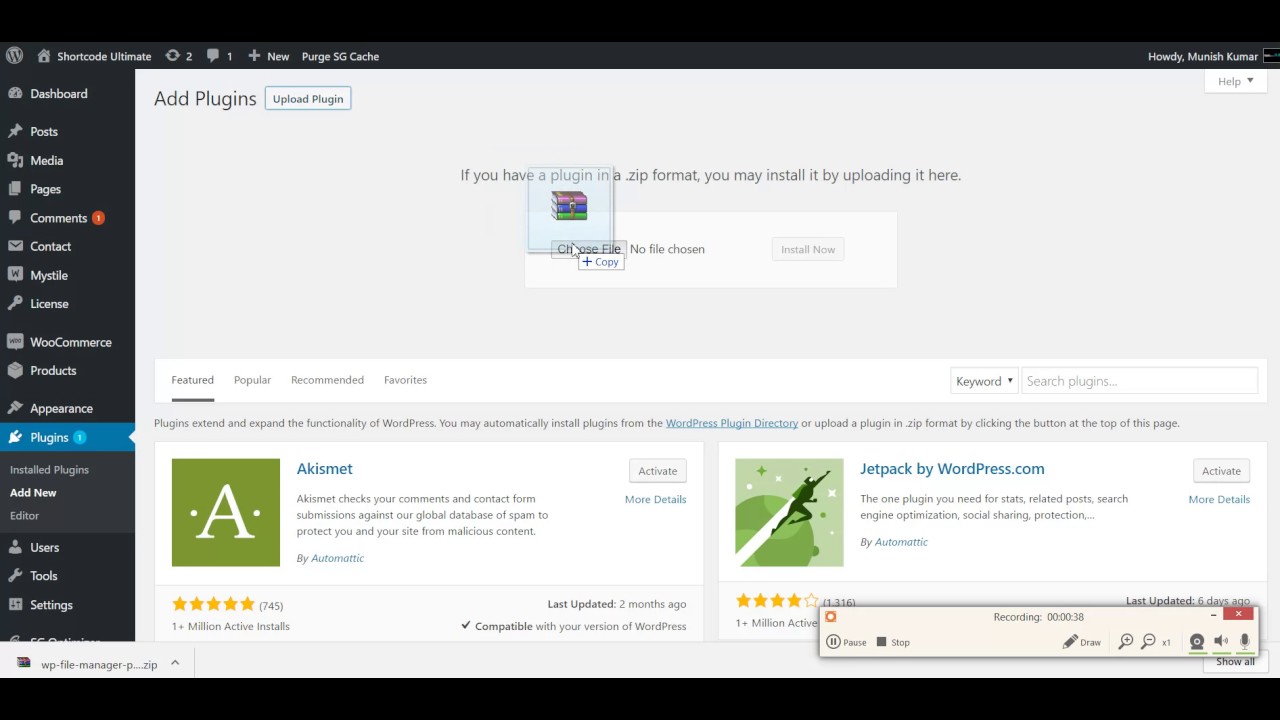Open the plugin Editor submenu item
The width and height of the screenshot is (1280, 720).
24,515
